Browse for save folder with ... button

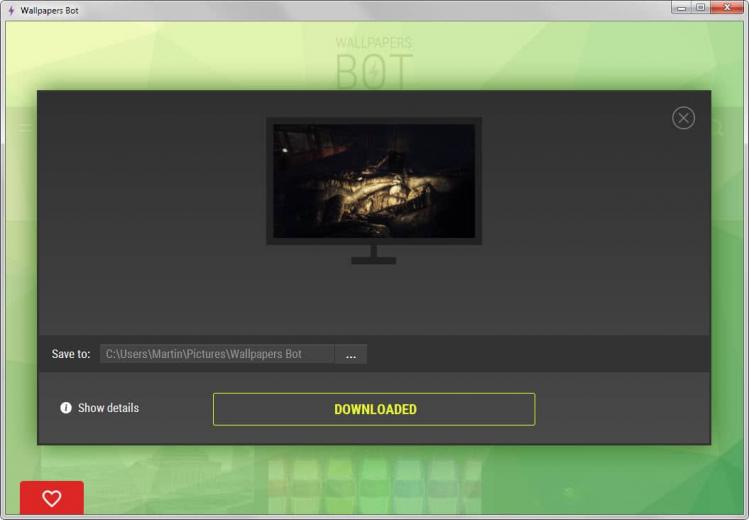click(x=351, y=354)
